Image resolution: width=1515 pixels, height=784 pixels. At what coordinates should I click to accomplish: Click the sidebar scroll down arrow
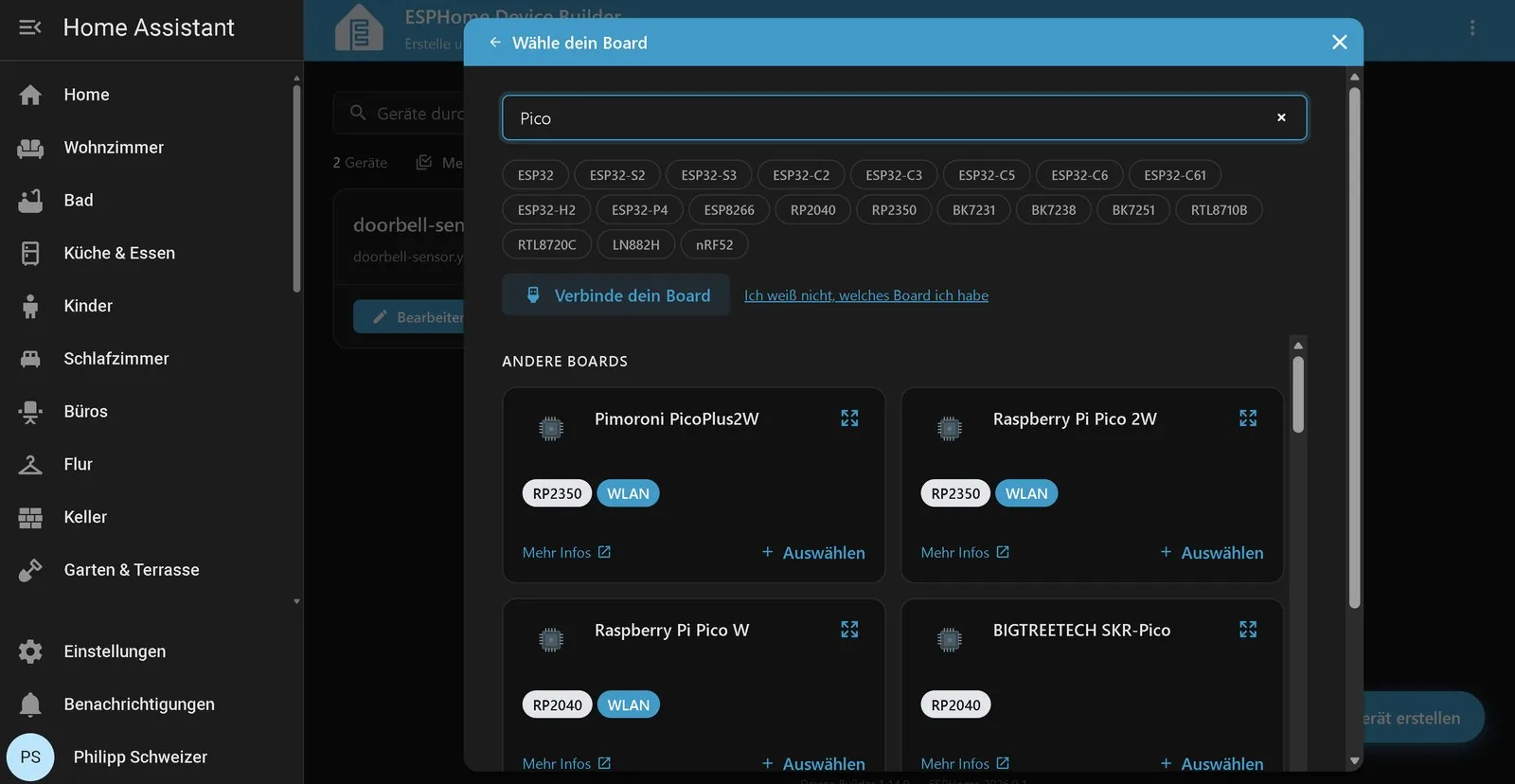[x=296, y=601]
